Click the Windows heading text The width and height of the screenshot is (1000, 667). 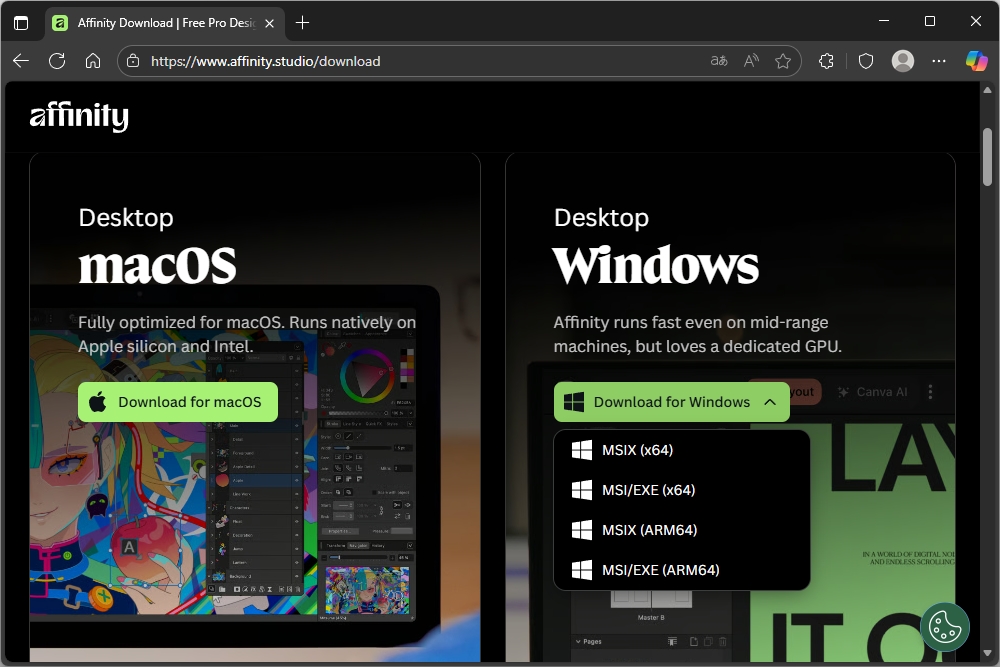tap(656, 265)
